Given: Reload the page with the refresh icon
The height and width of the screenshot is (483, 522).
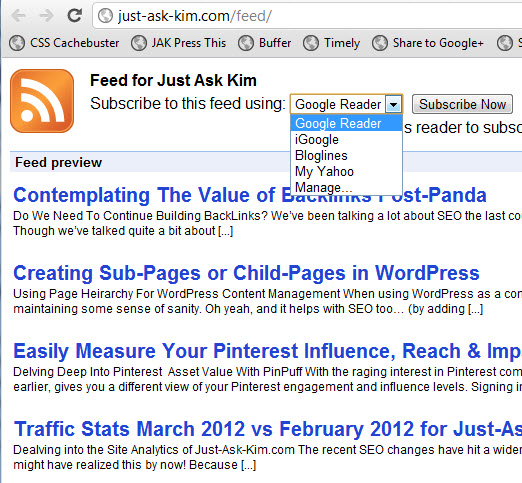Looking at the screenshot, I should tap(75, 15).
